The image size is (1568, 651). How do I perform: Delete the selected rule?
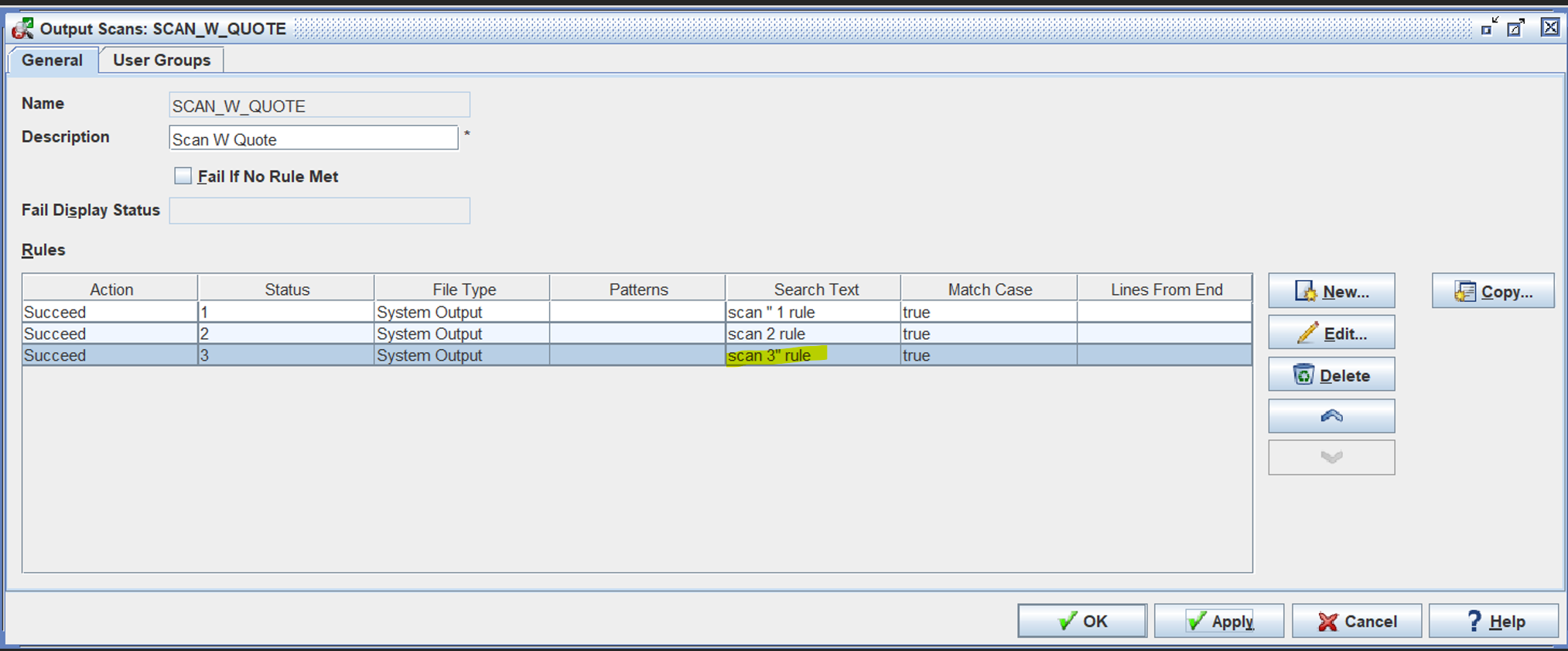tap(1331, 375)
